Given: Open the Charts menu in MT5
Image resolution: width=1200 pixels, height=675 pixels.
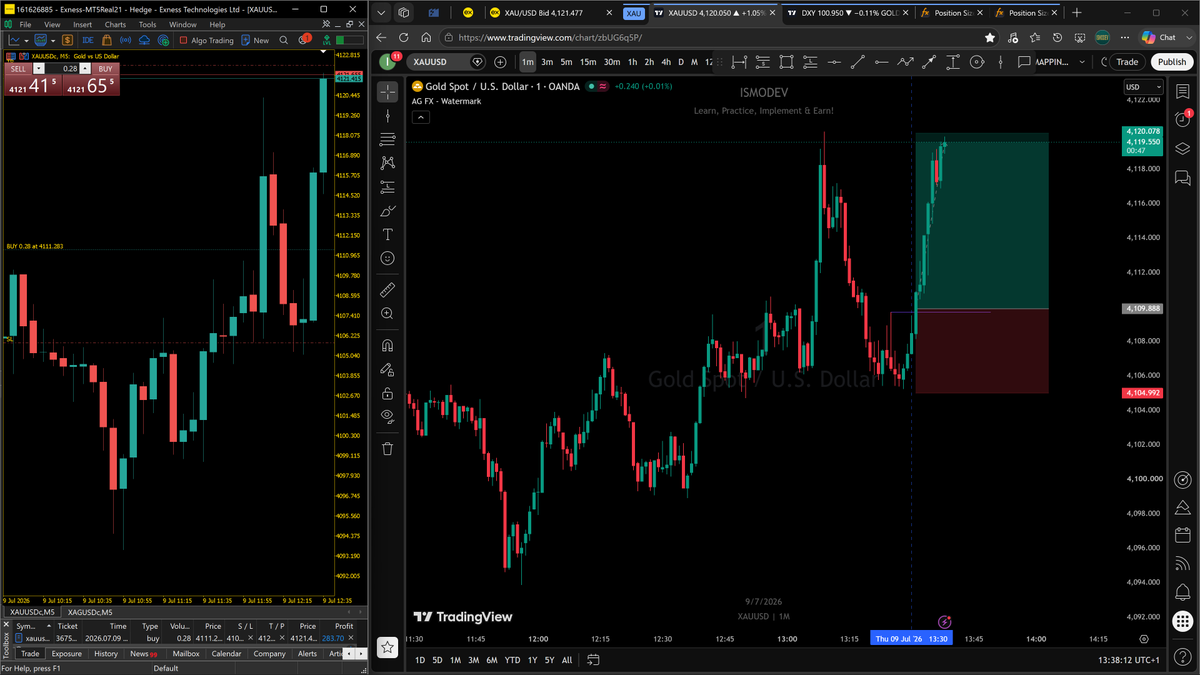Looking at the screenshot, I should click(115, 24).
